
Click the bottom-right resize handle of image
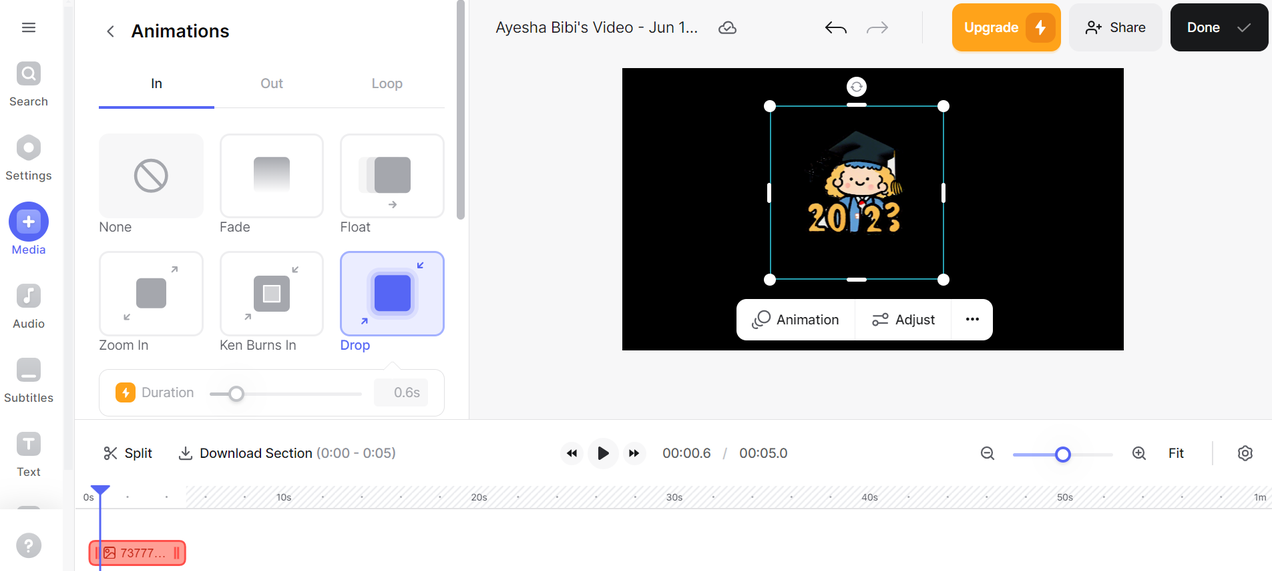[x=943, y=280]
